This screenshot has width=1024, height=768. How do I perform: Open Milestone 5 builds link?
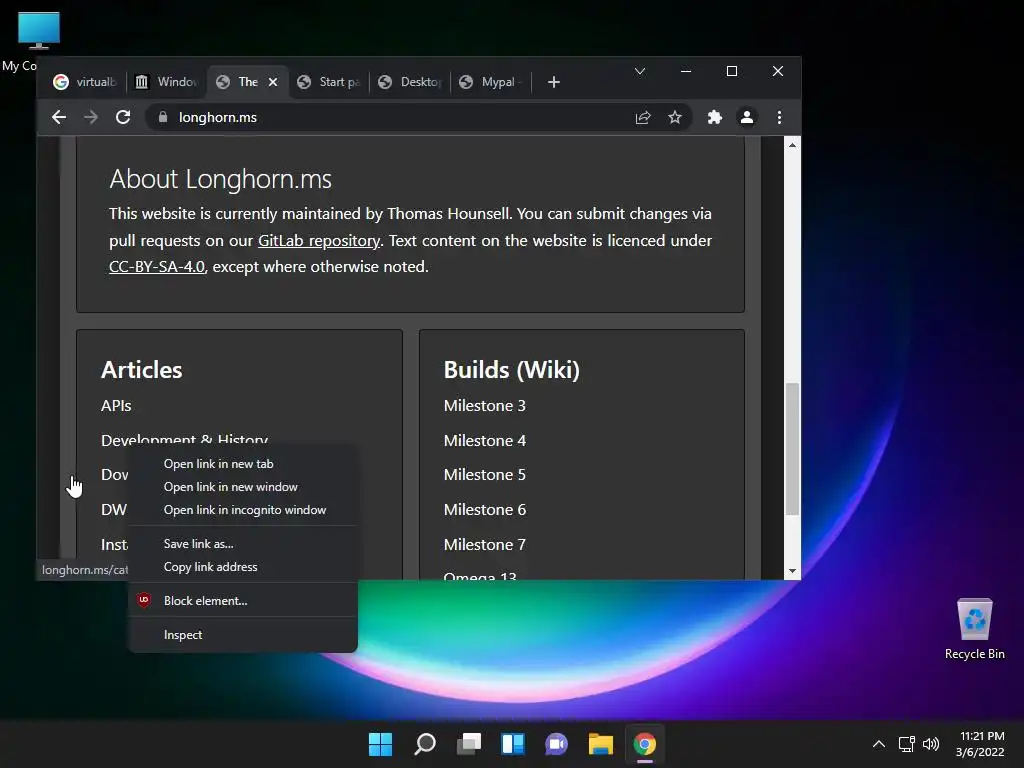click(x=485, y=475)
